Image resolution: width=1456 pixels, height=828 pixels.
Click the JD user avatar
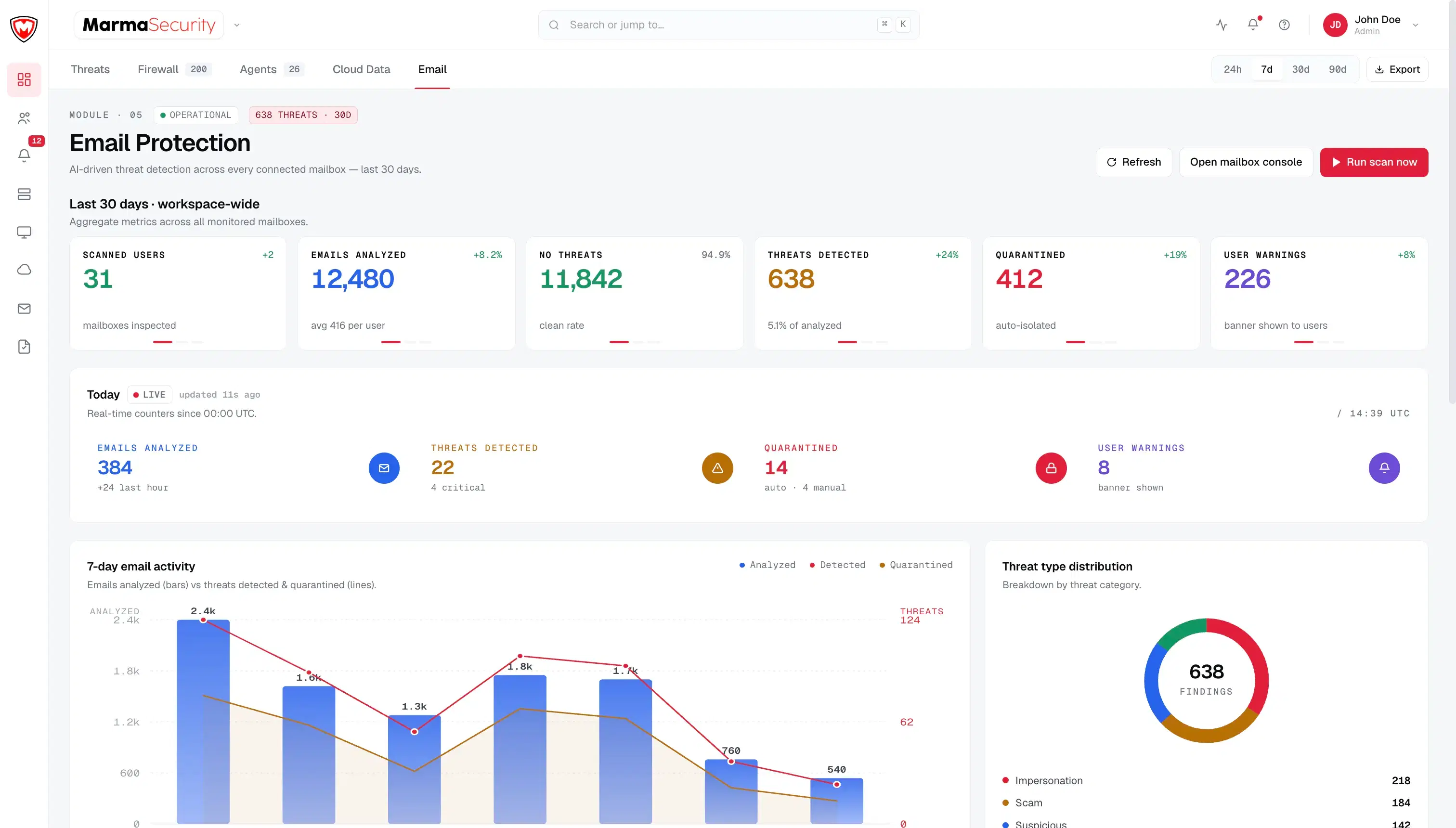tap(1336, 25)
